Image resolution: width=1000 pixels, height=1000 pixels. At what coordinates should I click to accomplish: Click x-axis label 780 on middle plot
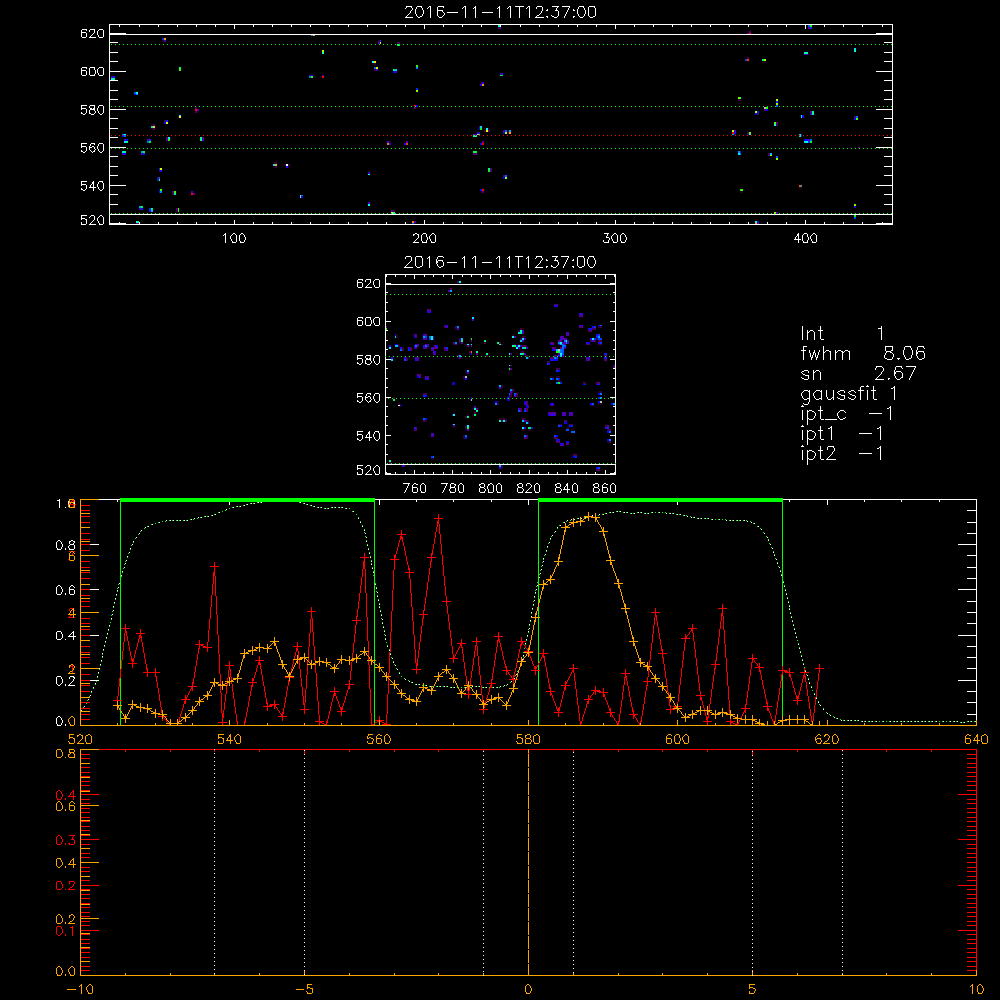[453, 489]
